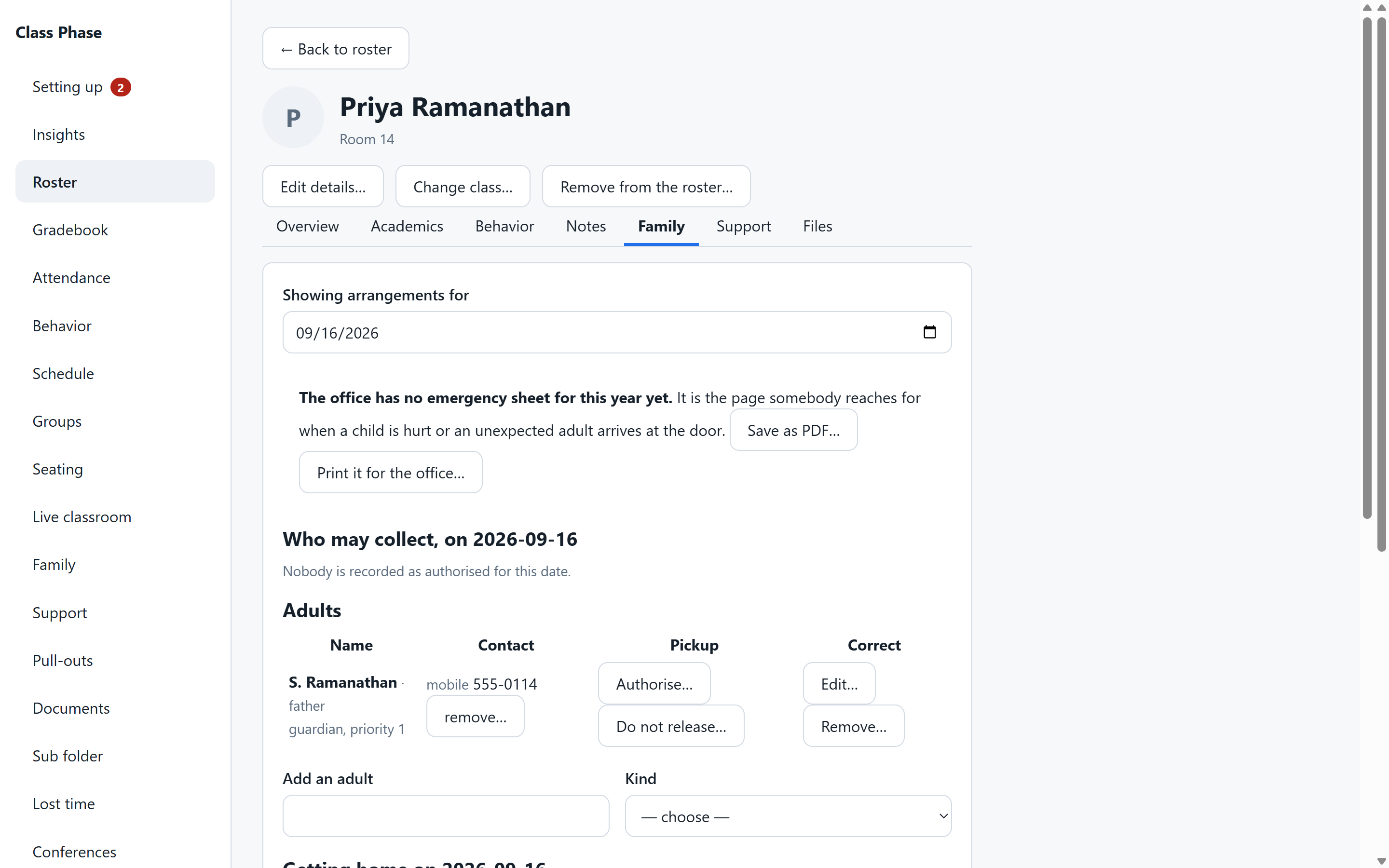This screenshot has width=1389, height=868.
Task: Click Print it for the office...
Action: pyautogui.click(x=390, y=473)
